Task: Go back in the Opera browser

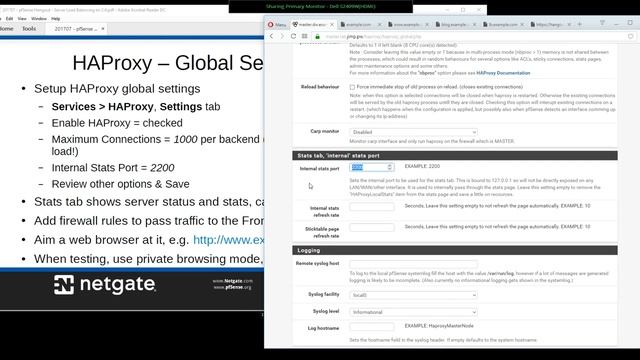Action: pyautogui.click(x=272, y=36)
